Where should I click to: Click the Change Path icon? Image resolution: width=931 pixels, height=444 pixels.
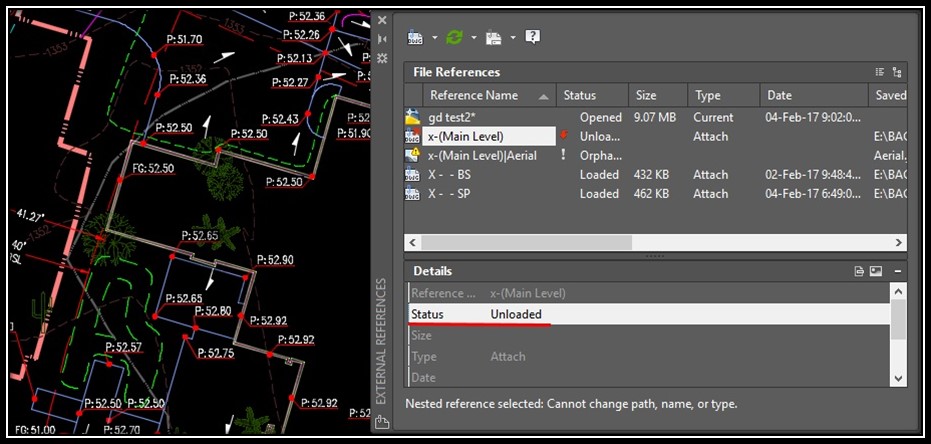493,37
